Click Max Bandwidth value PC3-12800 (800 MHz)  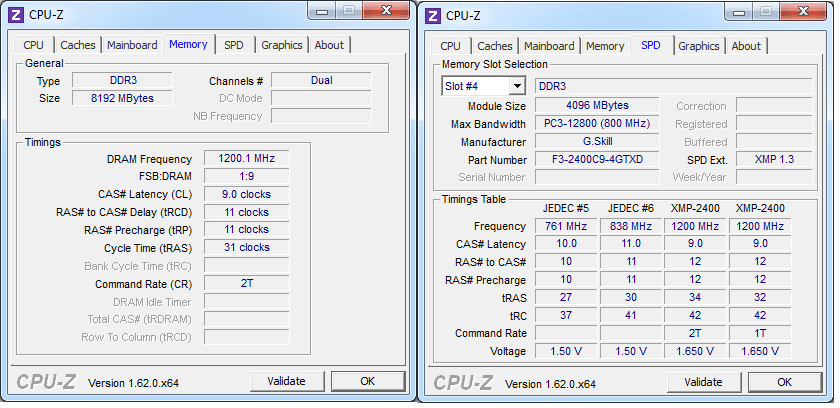point(597,124)
